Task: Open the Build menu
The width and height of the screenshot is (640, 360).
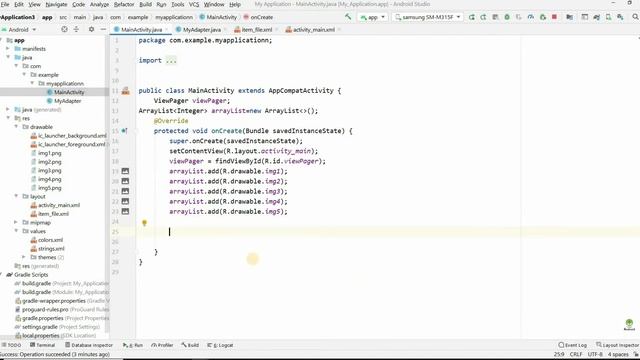Action: 145,4
